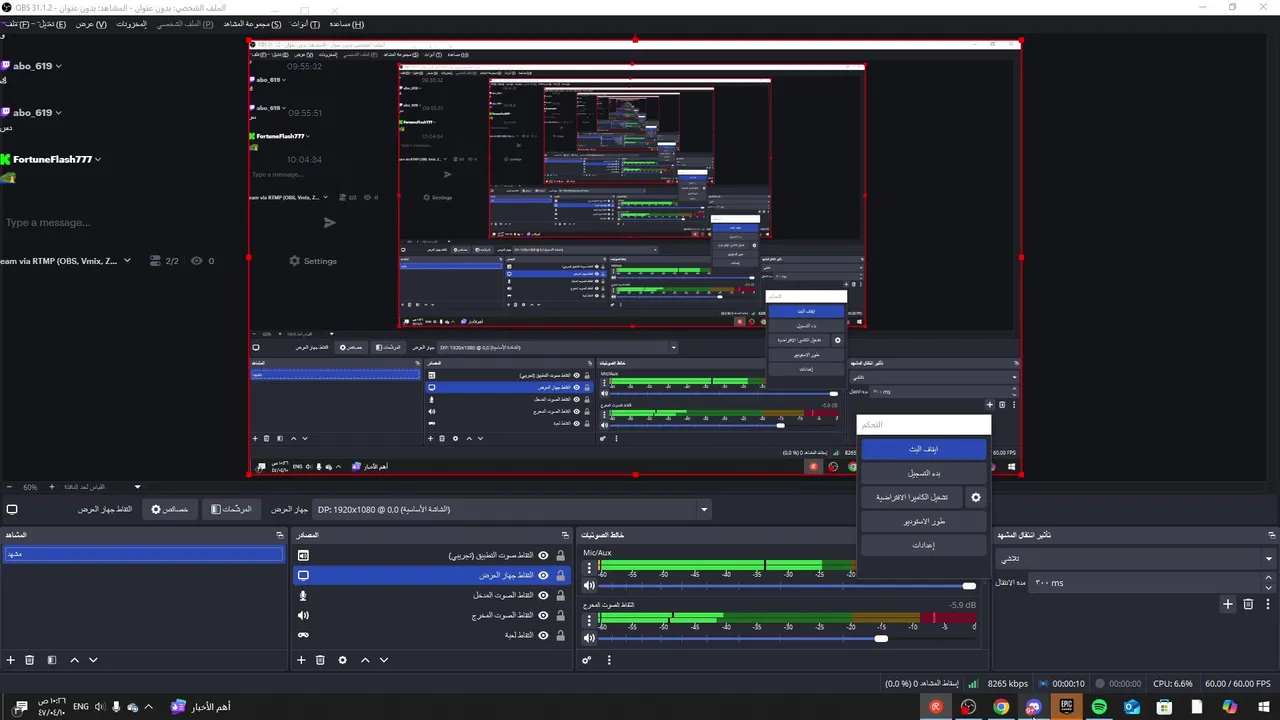The width and height of the screenshot is (1280, 720).
Task: Open output audio capture three-dot options
Action: [x=588, y=621]
